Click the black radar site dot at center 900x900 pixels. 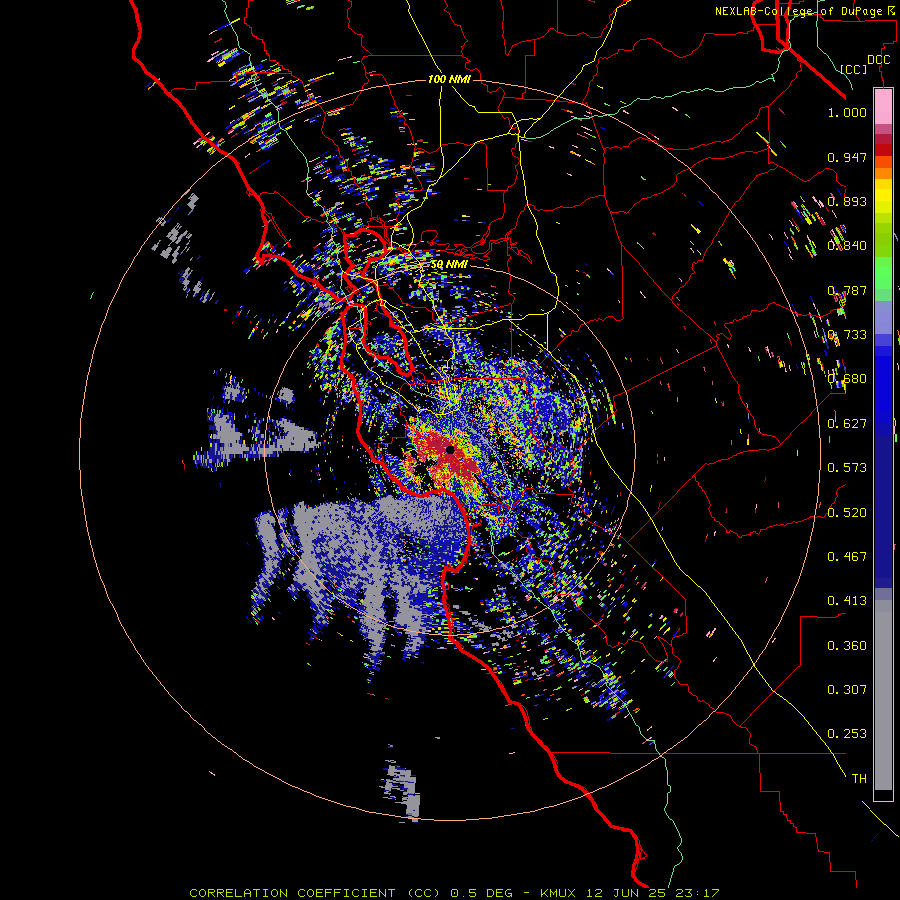click(x=450, y=450)
